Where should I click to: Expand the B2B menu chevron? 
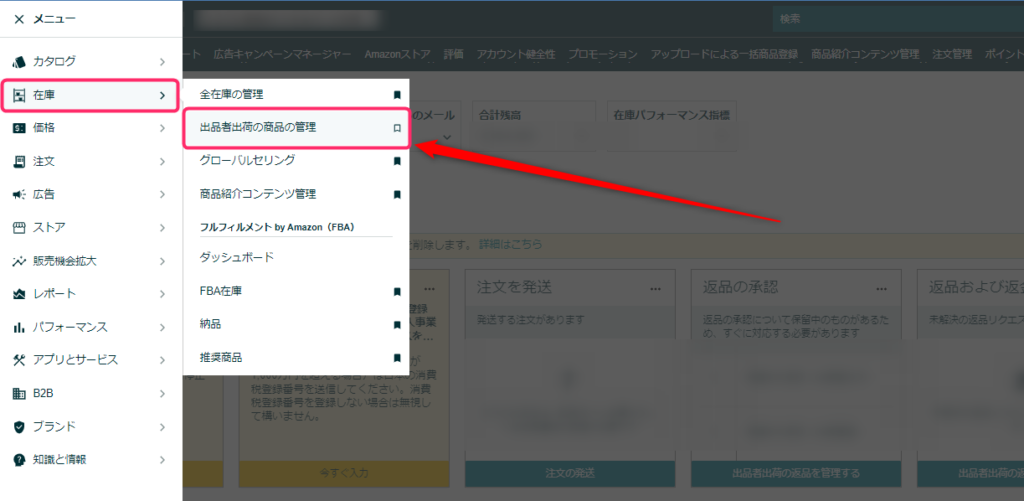point(163,394)
